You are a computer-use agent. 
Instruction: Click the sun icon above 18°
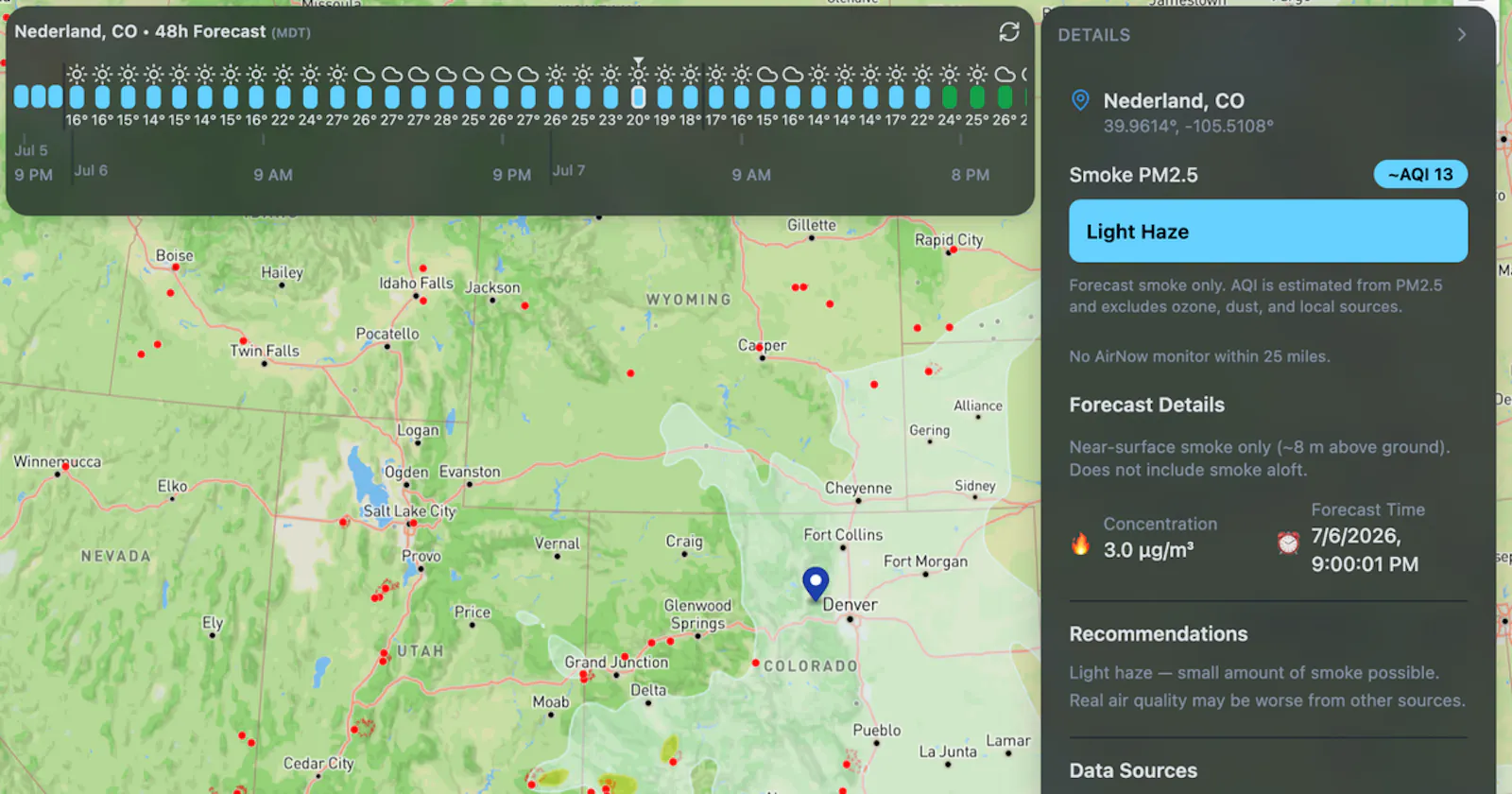691,74
